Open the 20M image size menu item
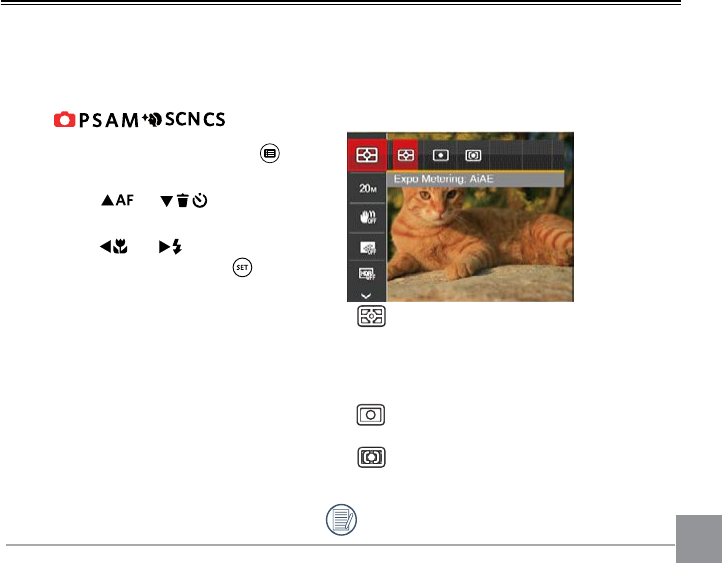 pyautogui.click(x=367, y=188)
